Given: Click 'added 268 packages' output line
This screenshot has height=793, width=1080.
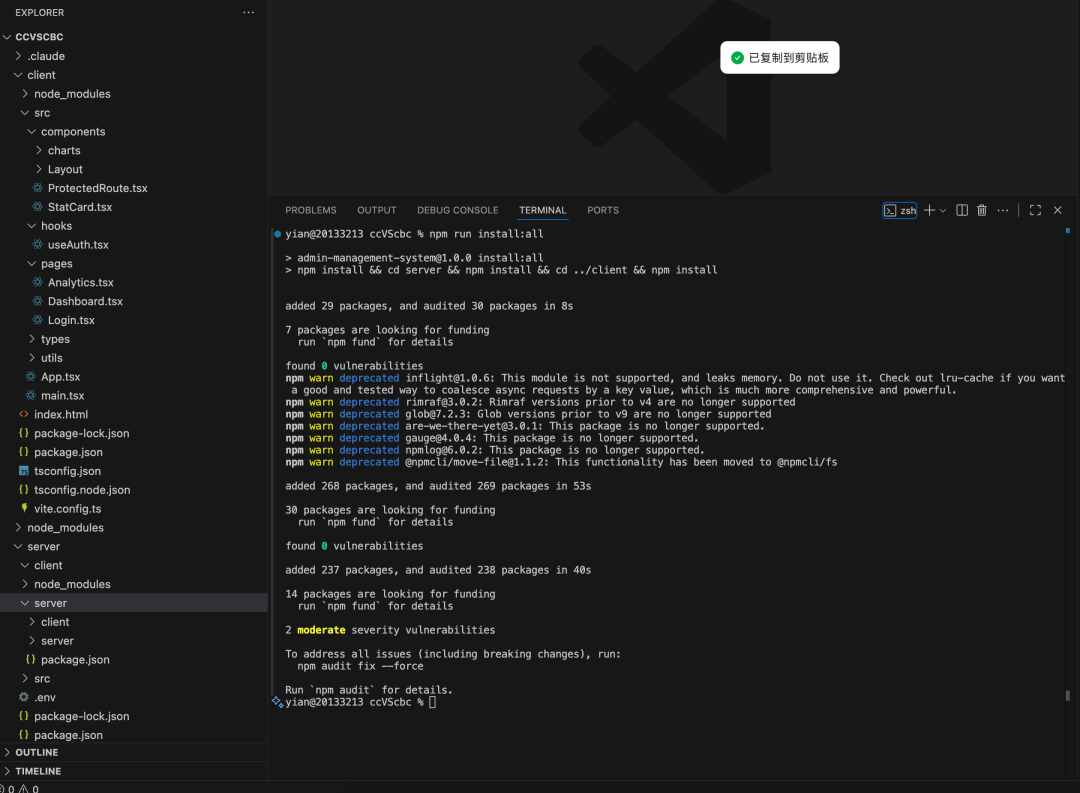Looking at the screenshot, I should coord(438,486).
